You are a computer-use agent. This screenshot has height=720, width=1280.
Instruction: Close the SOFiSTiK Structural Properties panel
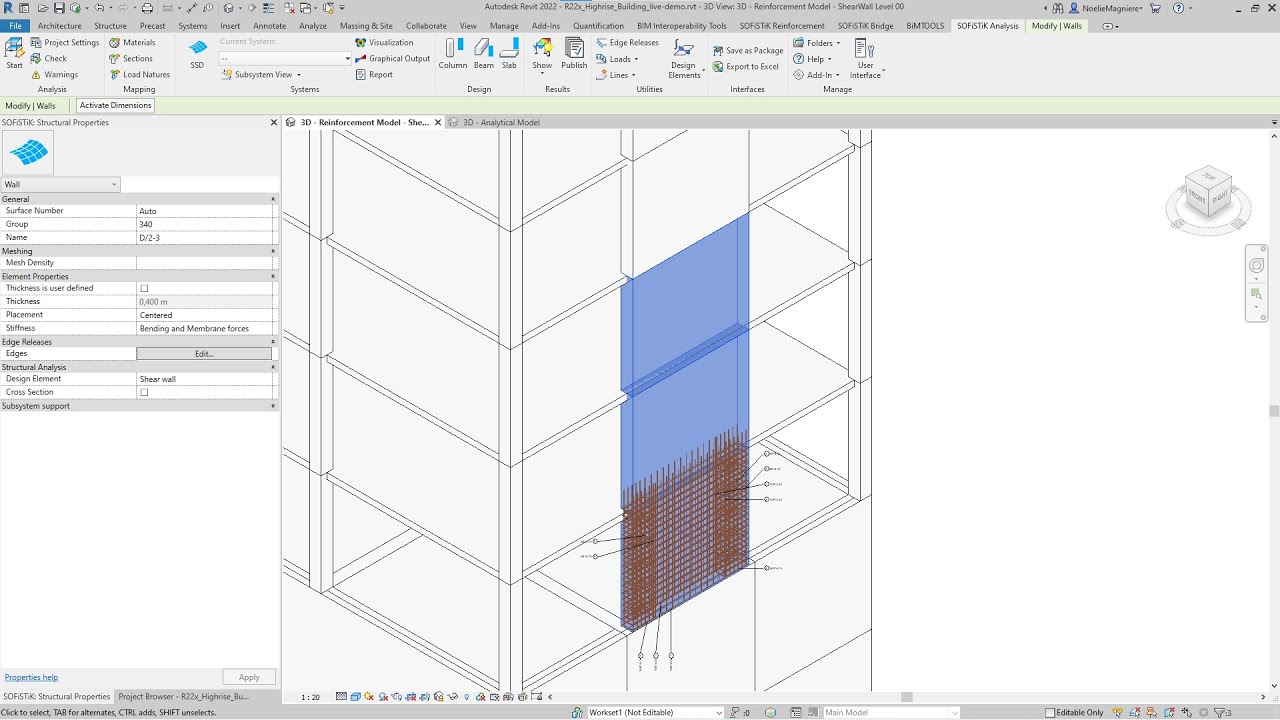(274, 122)
